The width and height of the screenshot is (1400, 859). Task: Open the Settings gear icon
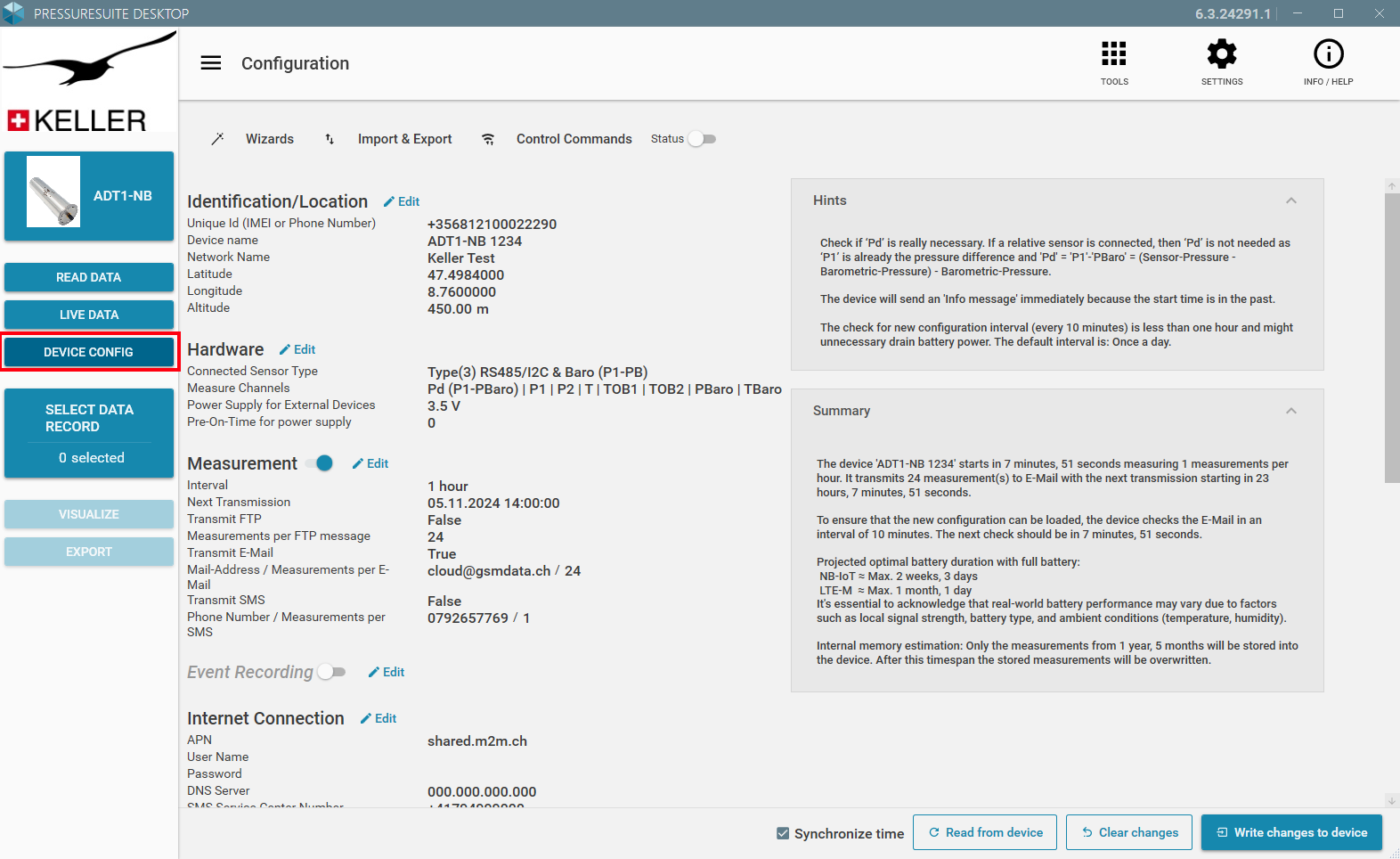(x=1222, y=53)
